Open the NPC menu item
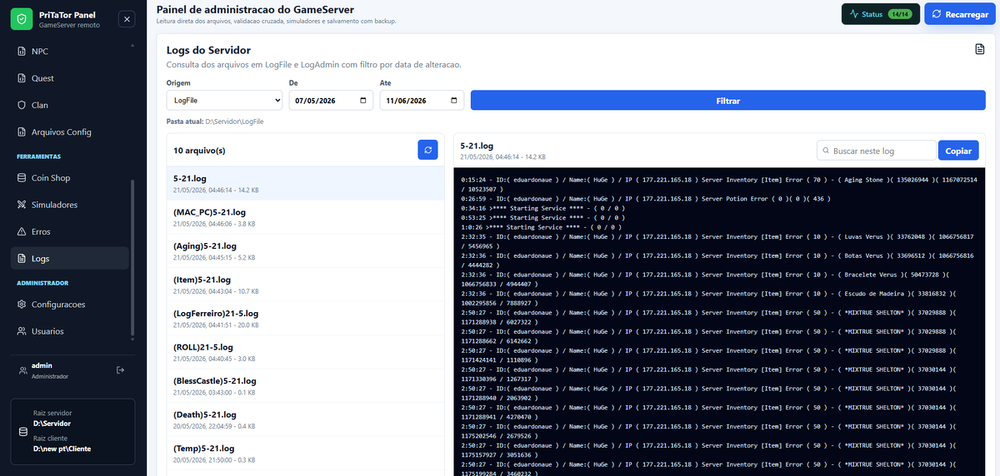 pos(70,52)
